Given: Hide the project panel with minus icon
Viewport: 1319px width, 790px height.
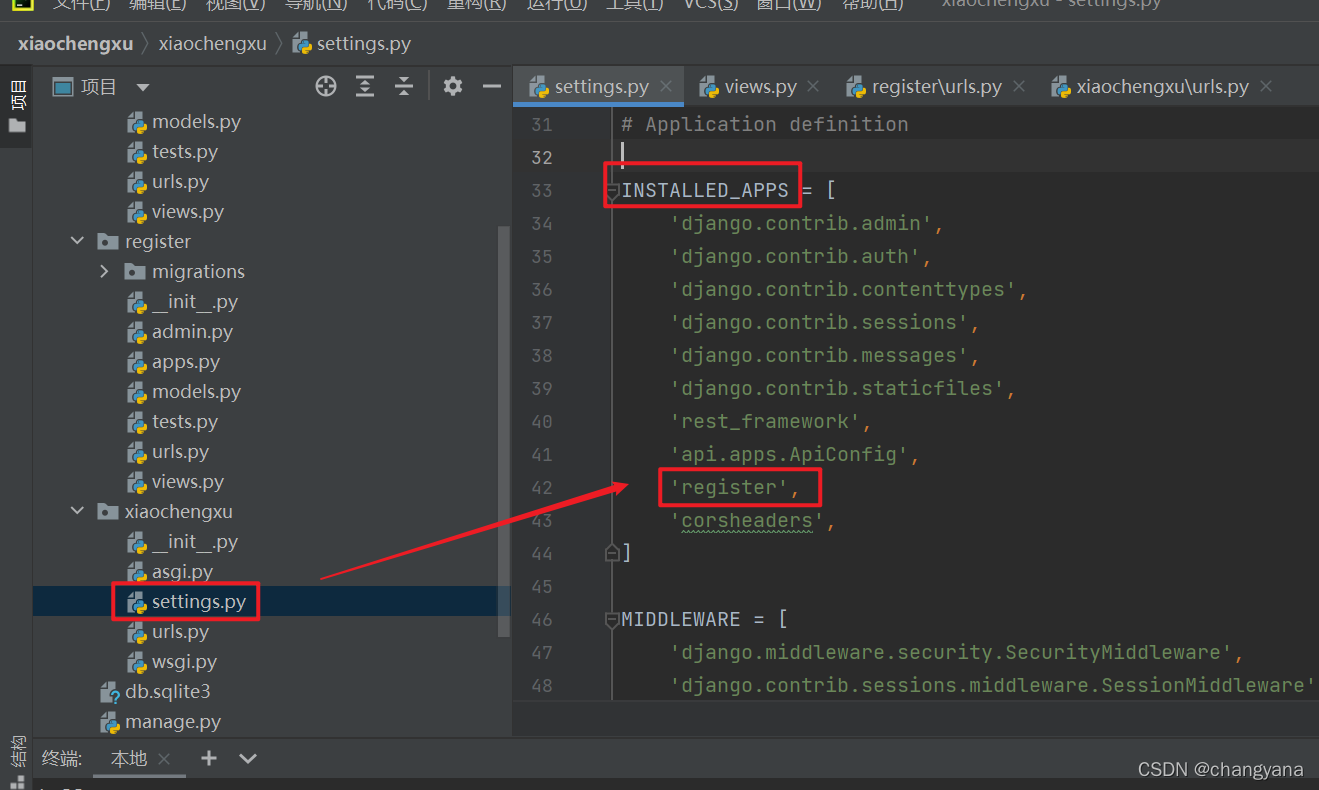Looking at the screenshot, I should (491, 87).
